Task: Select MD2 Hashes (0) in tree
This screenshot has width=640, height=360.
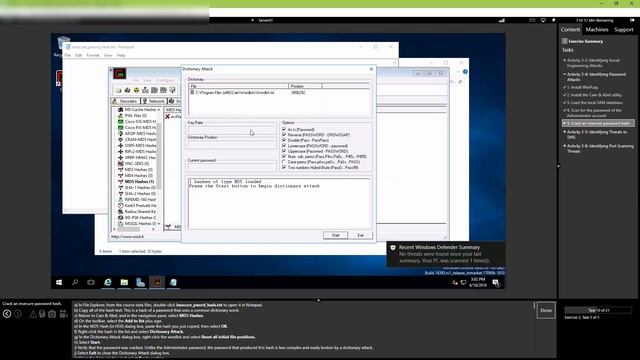Action: tap(136, 169)
